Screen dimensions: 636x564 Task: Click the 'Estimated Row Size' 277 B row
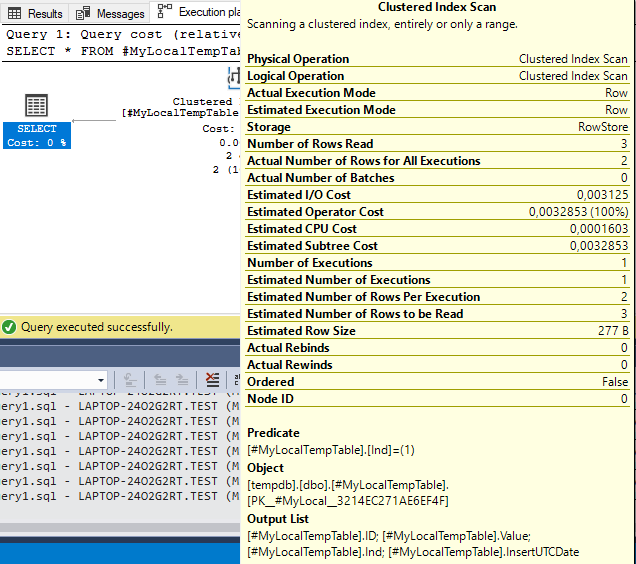point(437,332)
